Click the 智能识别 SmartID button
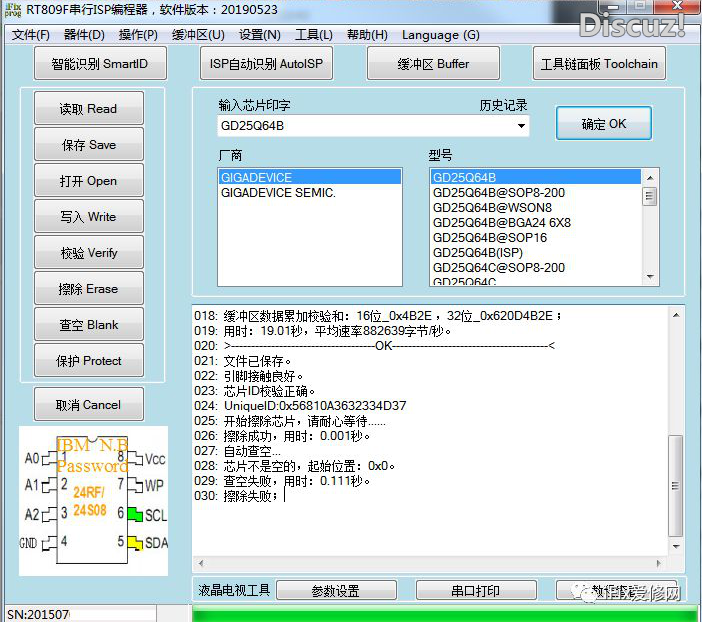702x622 pixels. pyautogui.click(x=100, y=64)
